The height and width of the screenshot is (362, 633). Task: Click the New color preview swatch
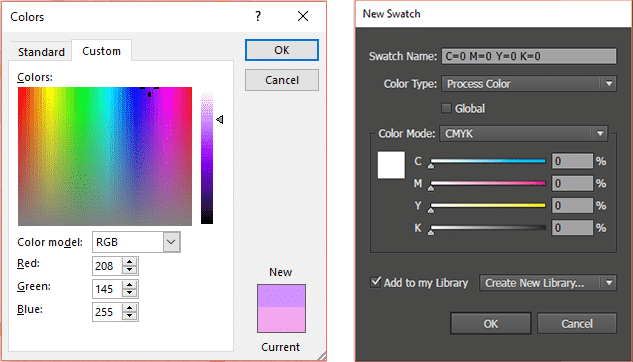click(x=281, y=296)
